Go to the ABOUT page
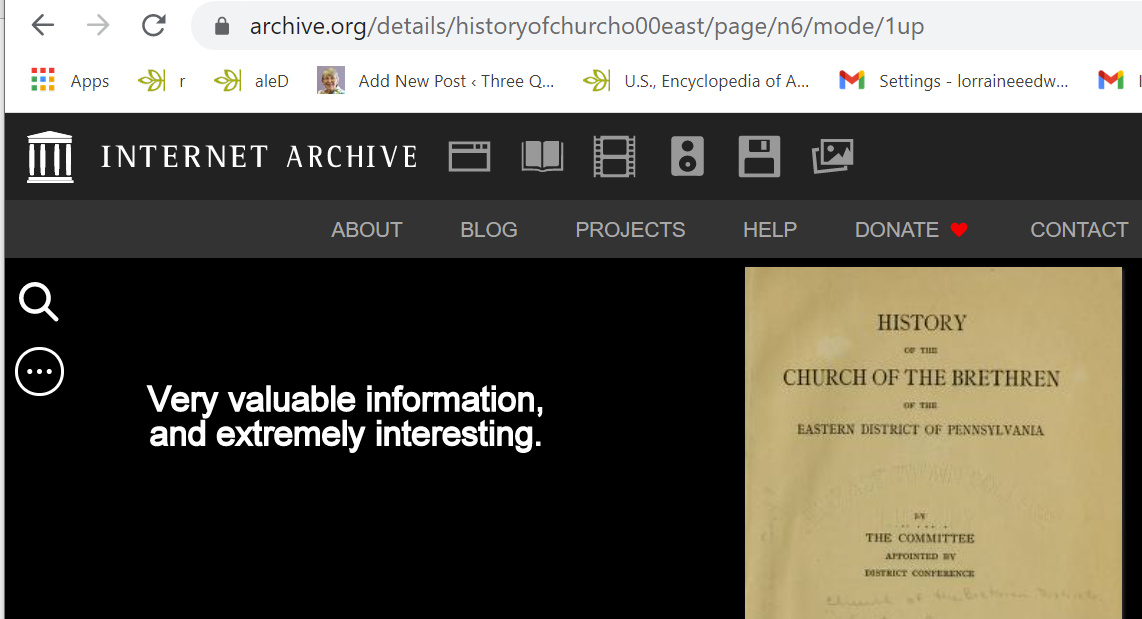 coord(366,230)
